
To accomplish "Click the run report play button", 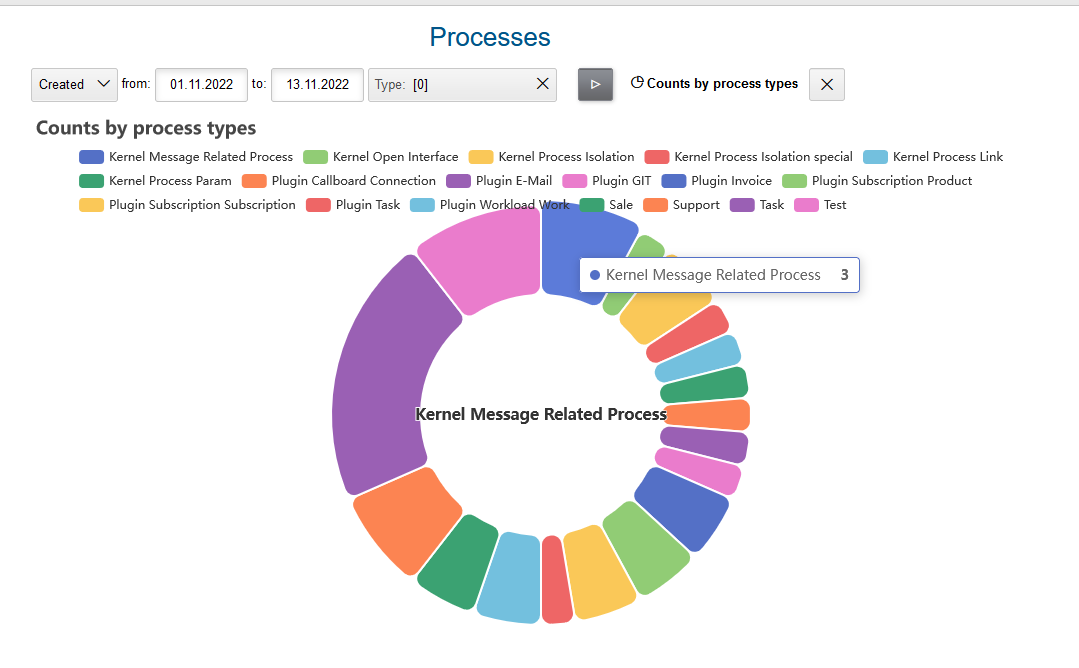I will coord(595,85).
